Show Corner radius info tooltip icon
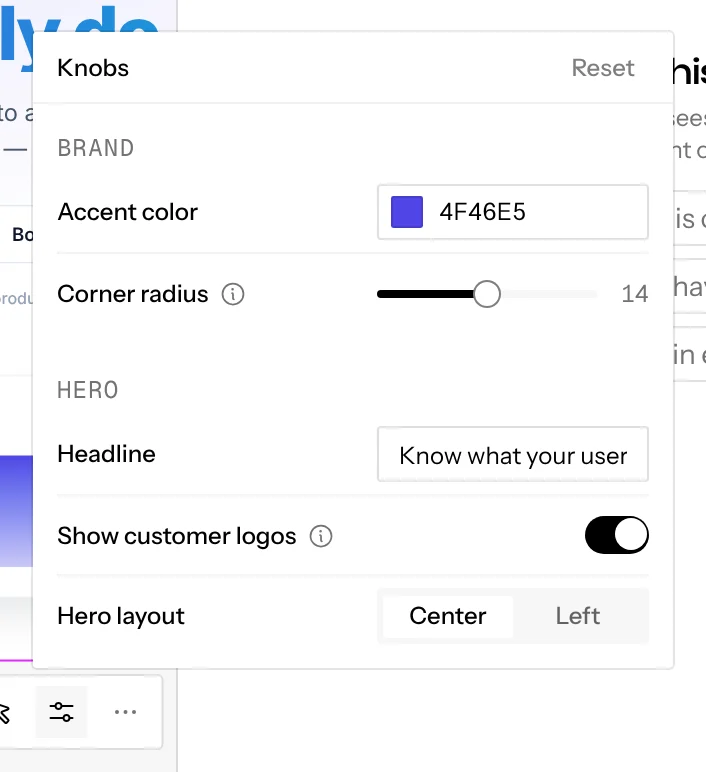Screen dimensions: 706x772 [232, 294]
